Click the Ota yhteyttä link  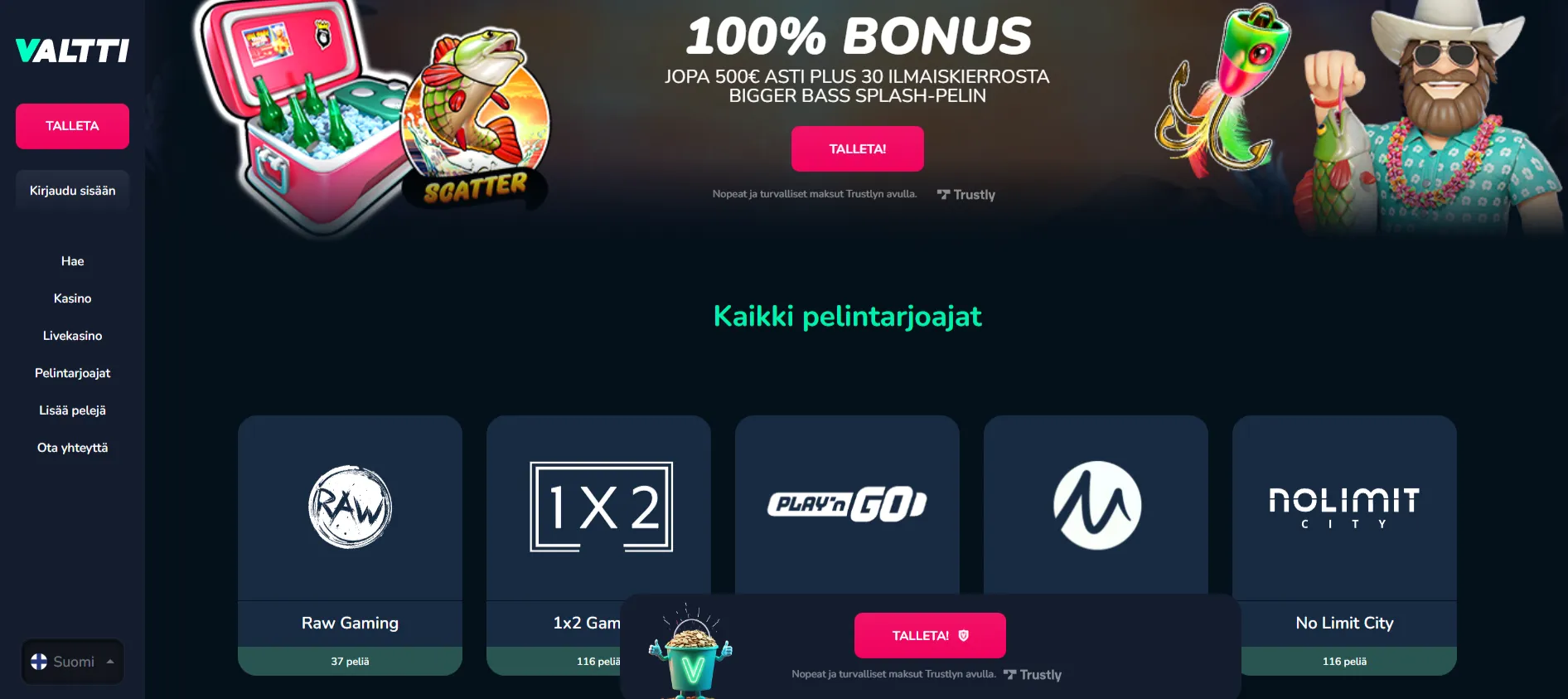72,448
